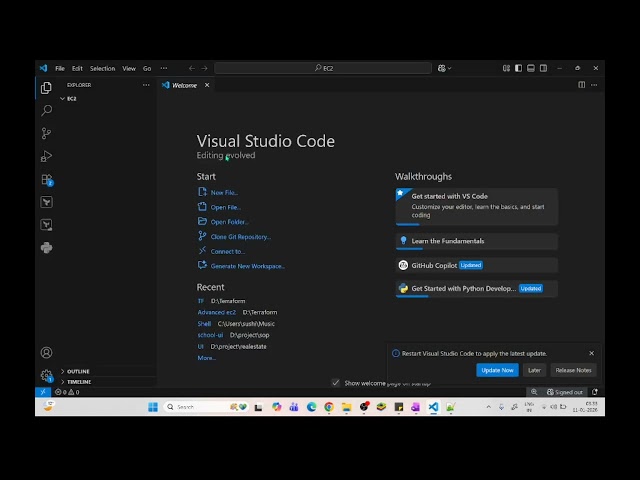Click Copilot Signed out status item
Viewport: 640px width, 480px height.
tap(565, 392)
